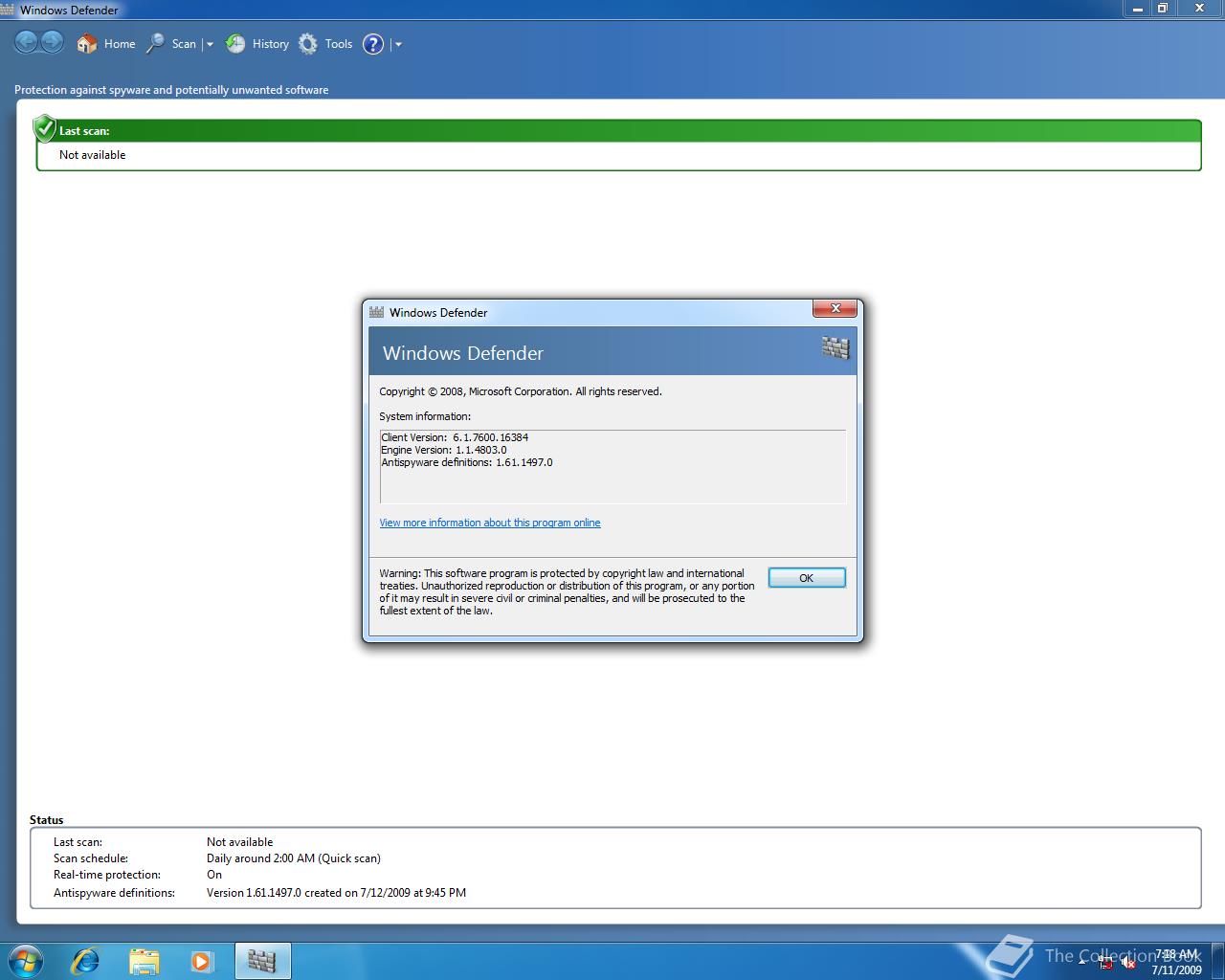Open the Windows Start menu orb

click(x=25, y=961)
